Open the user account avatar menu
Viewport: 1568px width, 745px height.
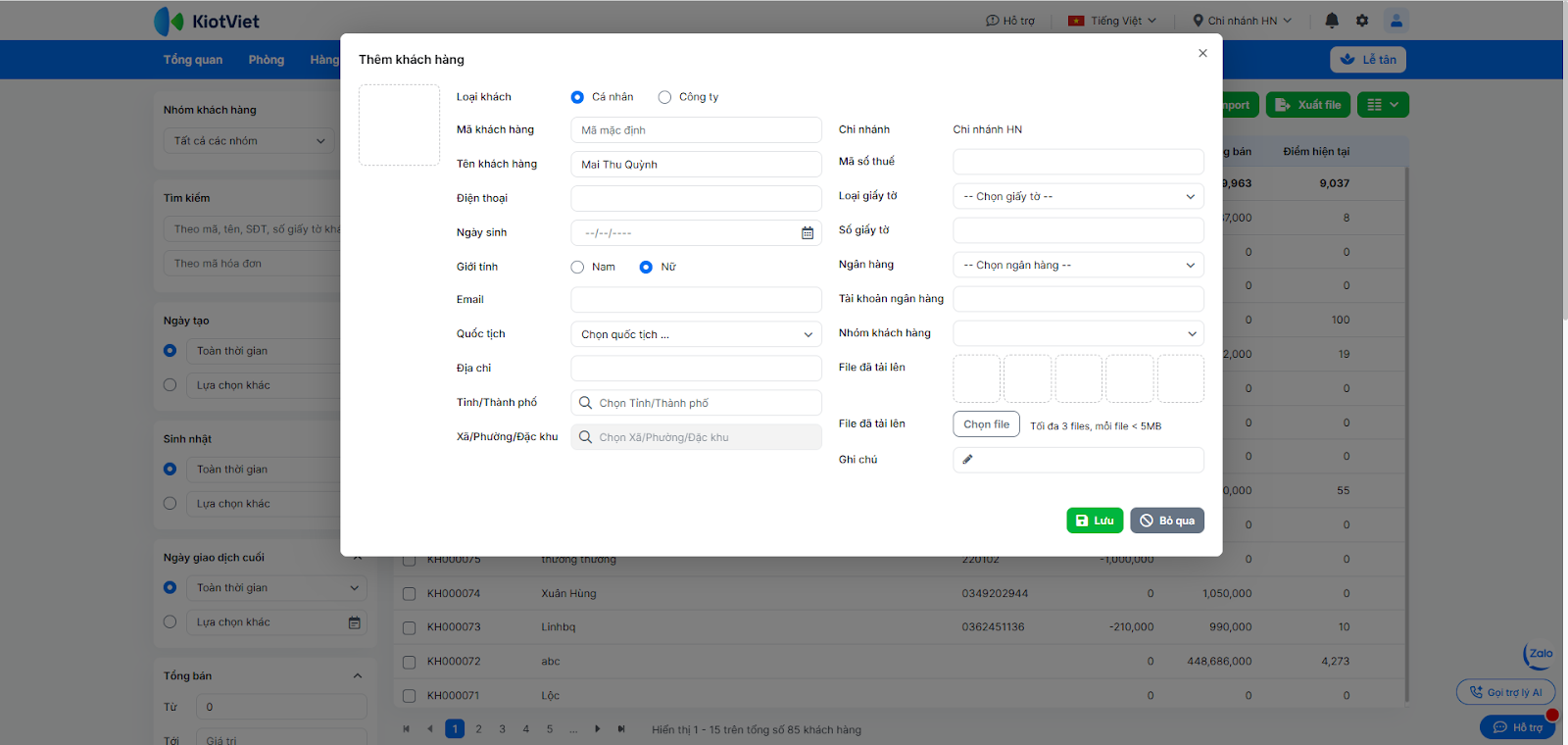coord(1396,21)
